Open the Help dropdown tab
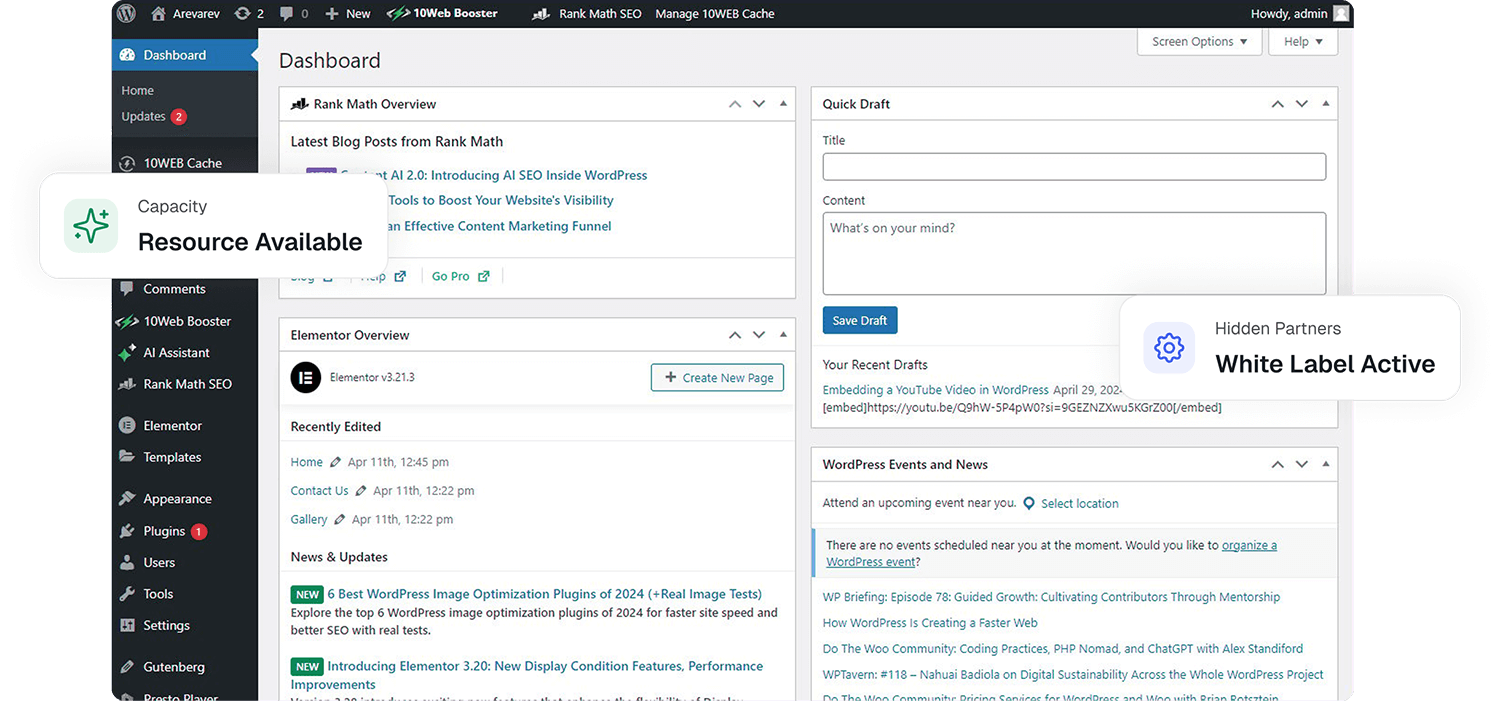1500x701 pixels. click(x=1303, y=42)
